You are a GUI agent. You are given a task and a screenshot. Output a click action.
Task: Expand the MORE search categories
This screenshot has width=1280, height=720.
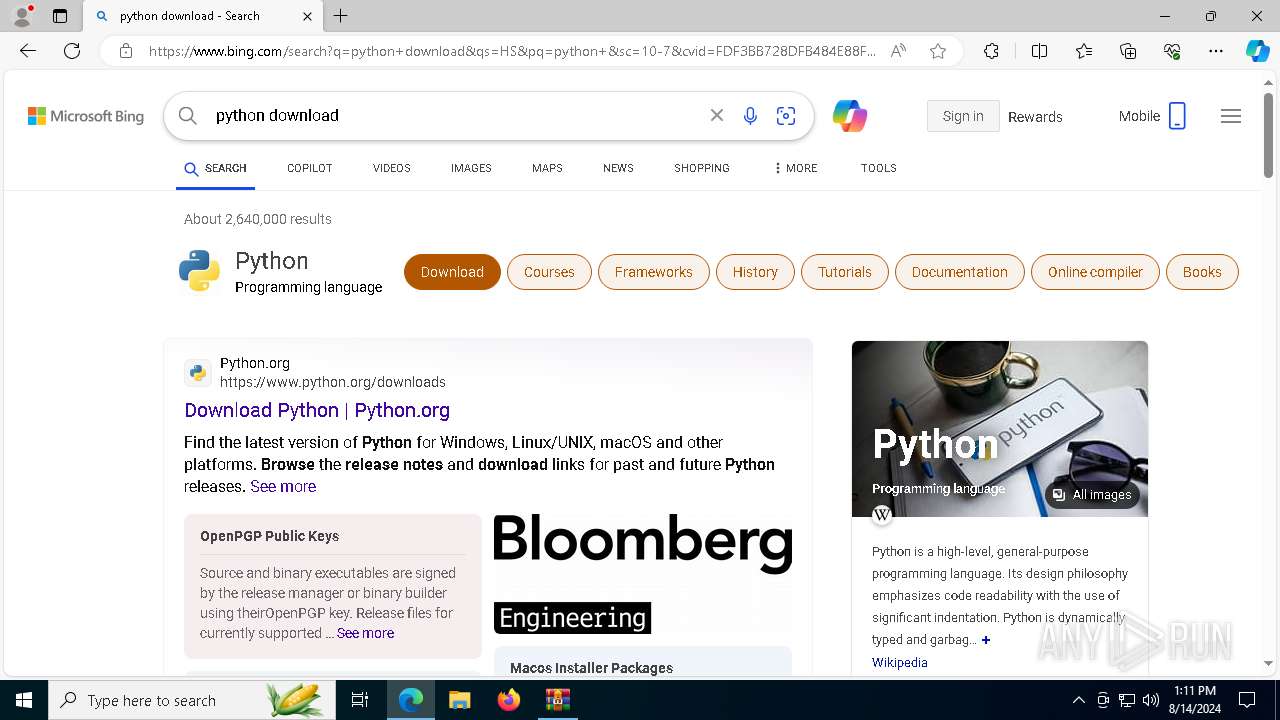[795, 168]
